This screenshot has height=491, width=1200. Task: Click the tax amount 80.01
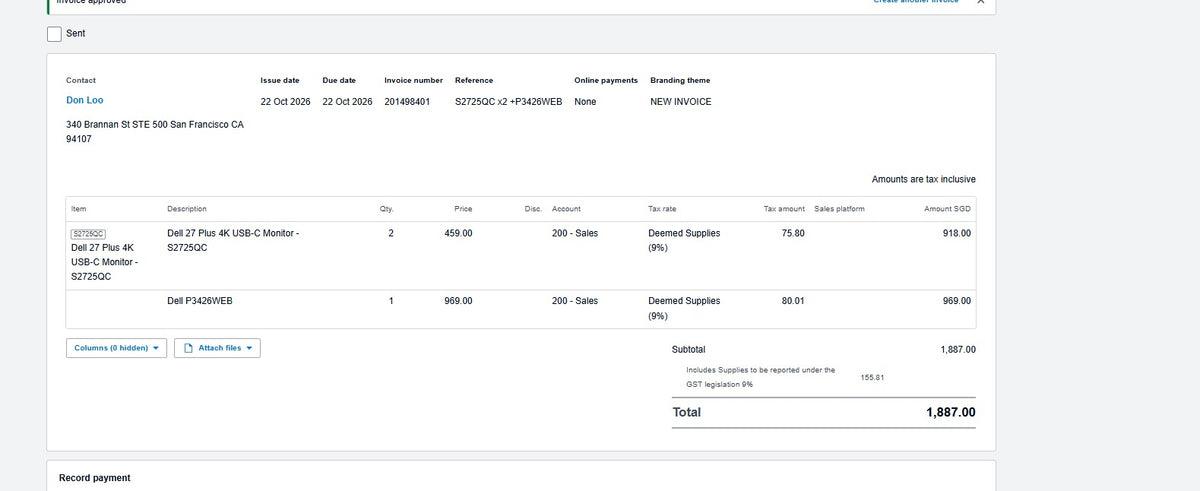click(x=793, y=300)
